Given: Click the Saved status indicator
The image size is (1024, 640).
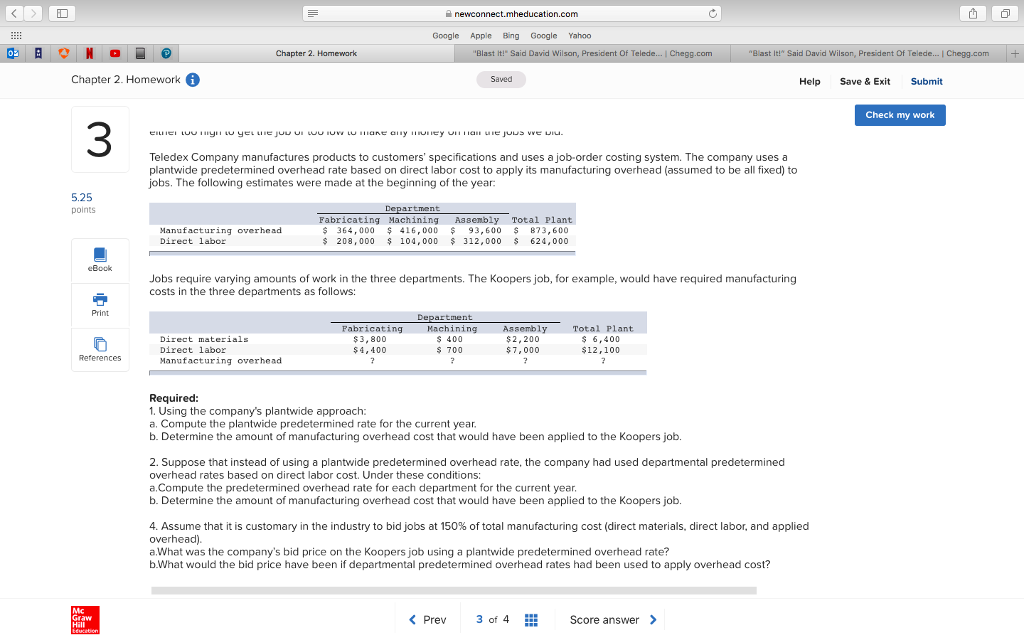Looking at the screenshot, I should point(501,78).
